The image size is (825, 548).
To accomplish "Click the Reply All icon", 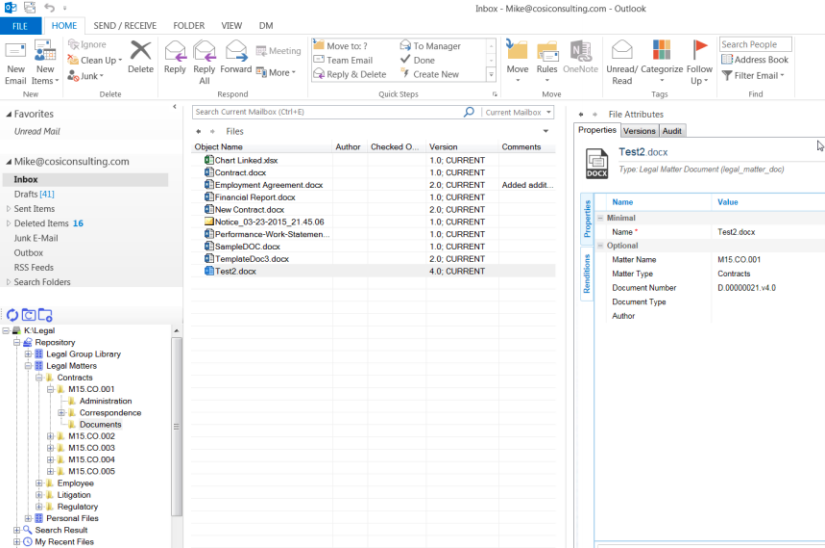I will pos(204,51).
